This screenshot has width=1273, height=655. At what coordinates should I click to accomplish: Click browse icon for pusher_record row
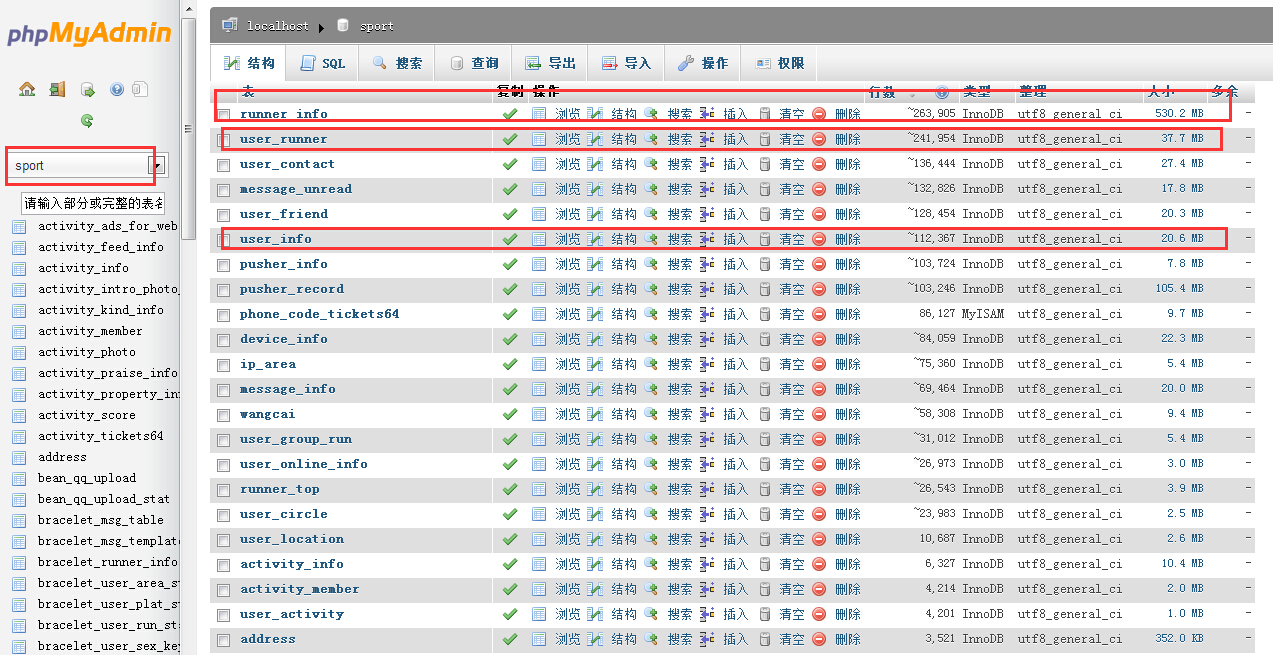tap(539, 289)
